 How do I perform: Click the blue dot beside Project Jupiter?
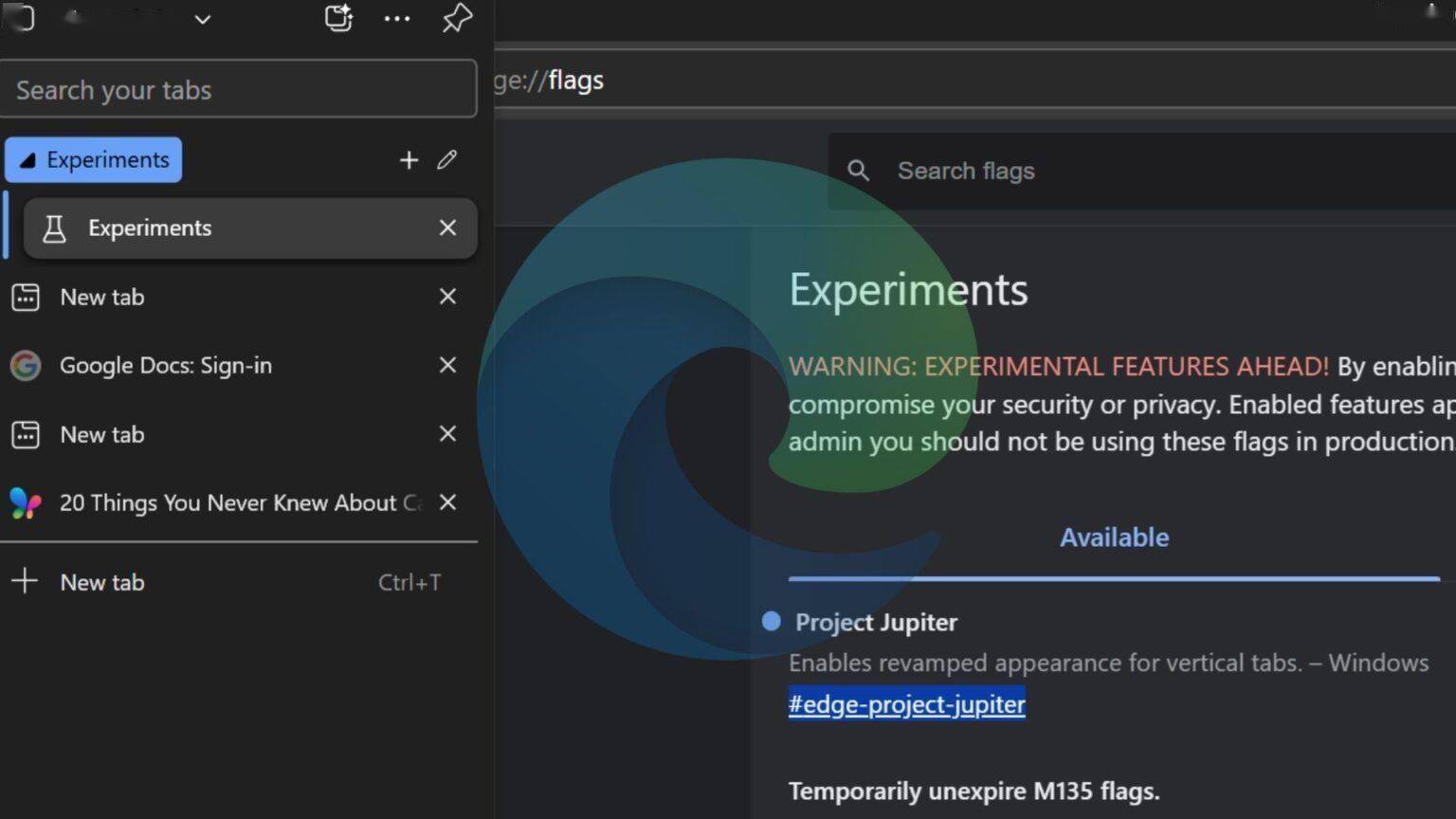click(772, 622)
